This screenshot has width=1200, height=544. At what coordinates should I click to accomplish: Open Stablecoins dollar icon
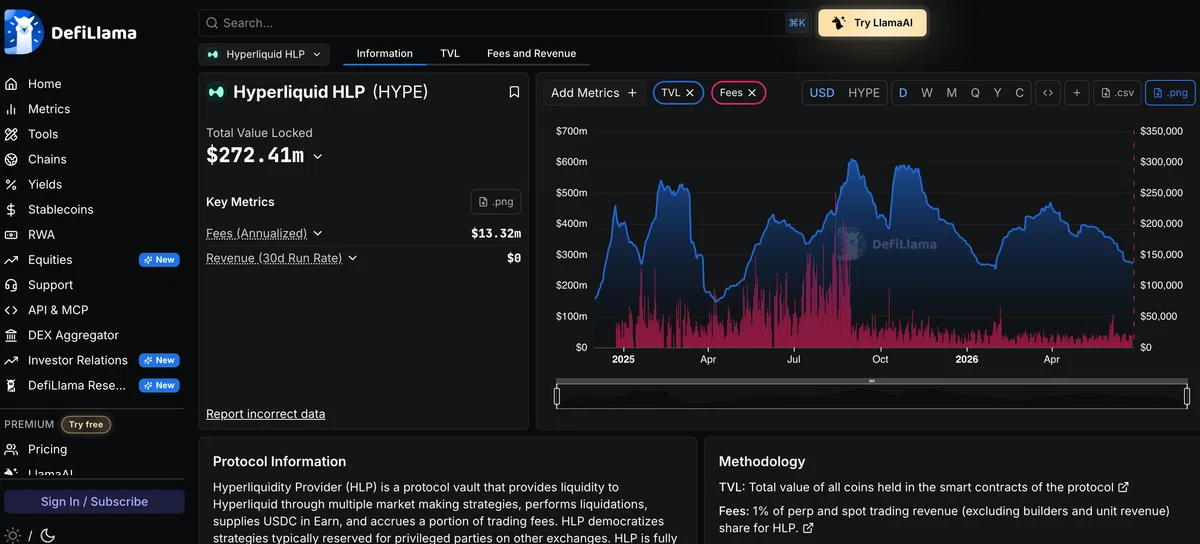tap(12, 210)
